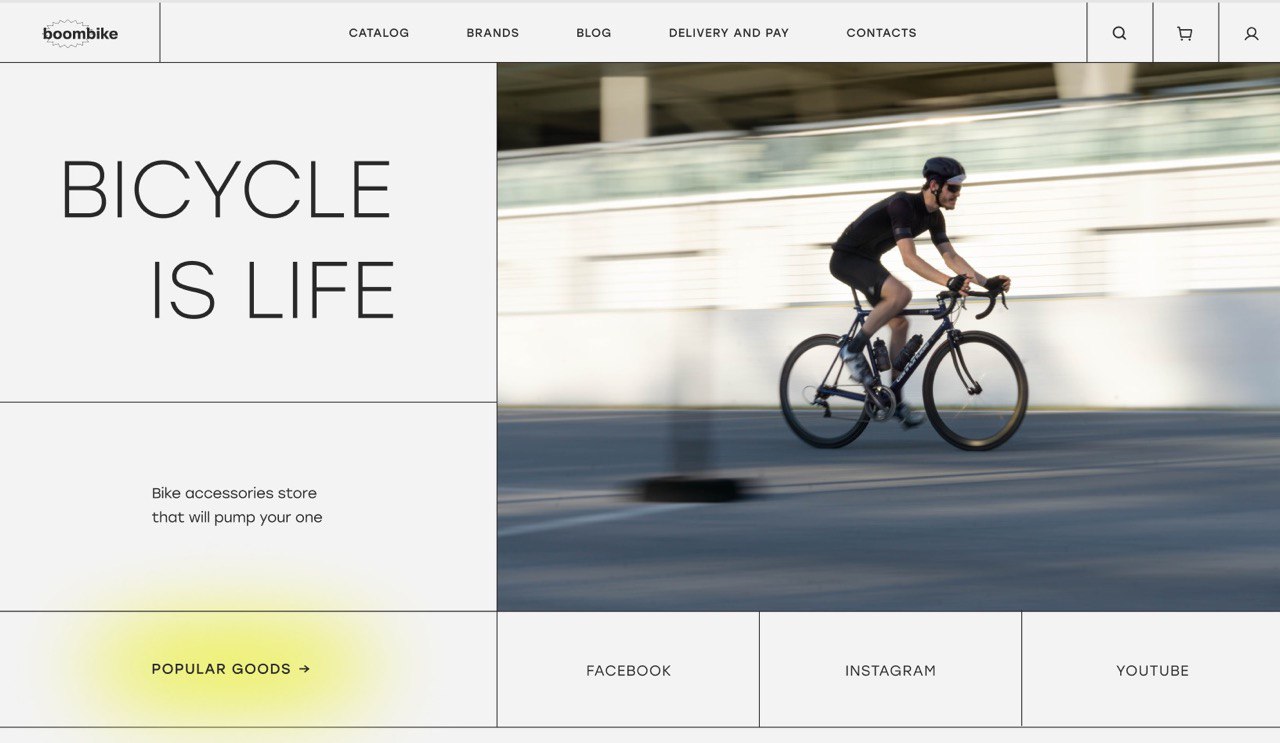
Task: Click the Bike accessories store tagline
Action: click(x=237, y=505)
